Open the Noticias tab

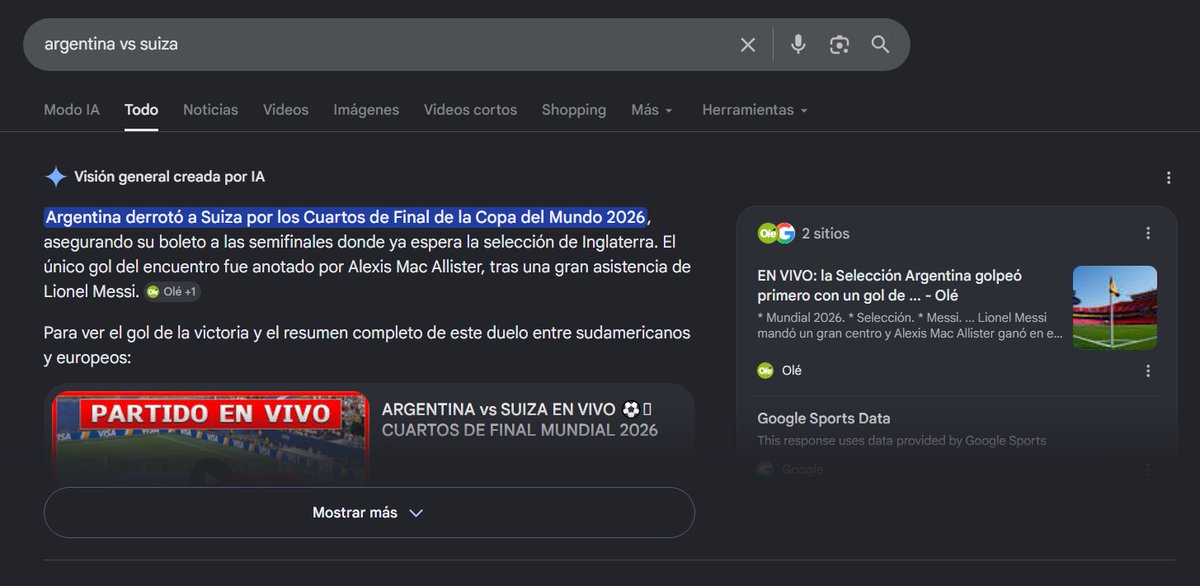(210, 110)
